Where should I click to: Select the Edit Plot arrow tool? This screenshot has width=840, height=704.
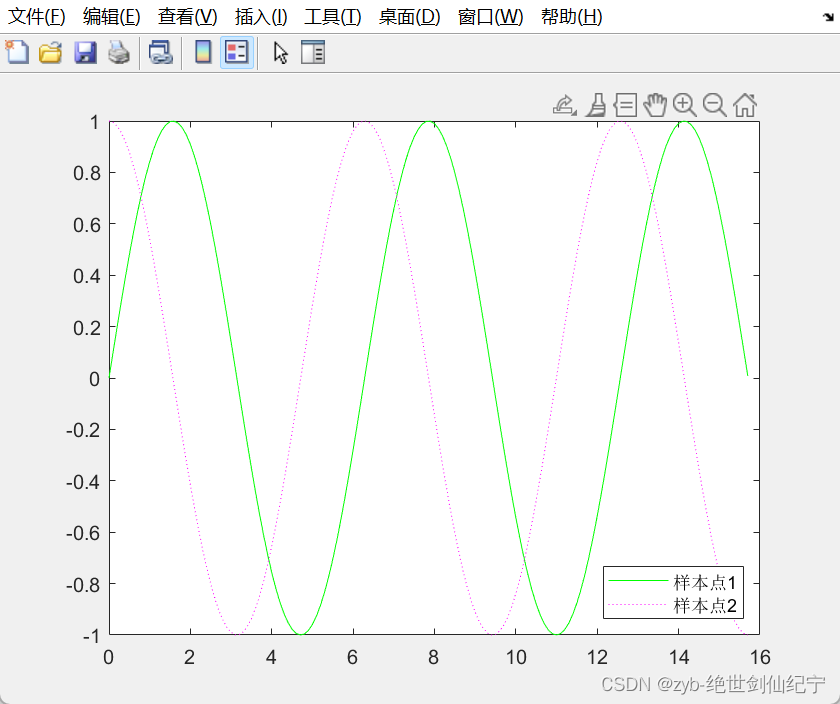pyautogui.click(x=280, y=53)
